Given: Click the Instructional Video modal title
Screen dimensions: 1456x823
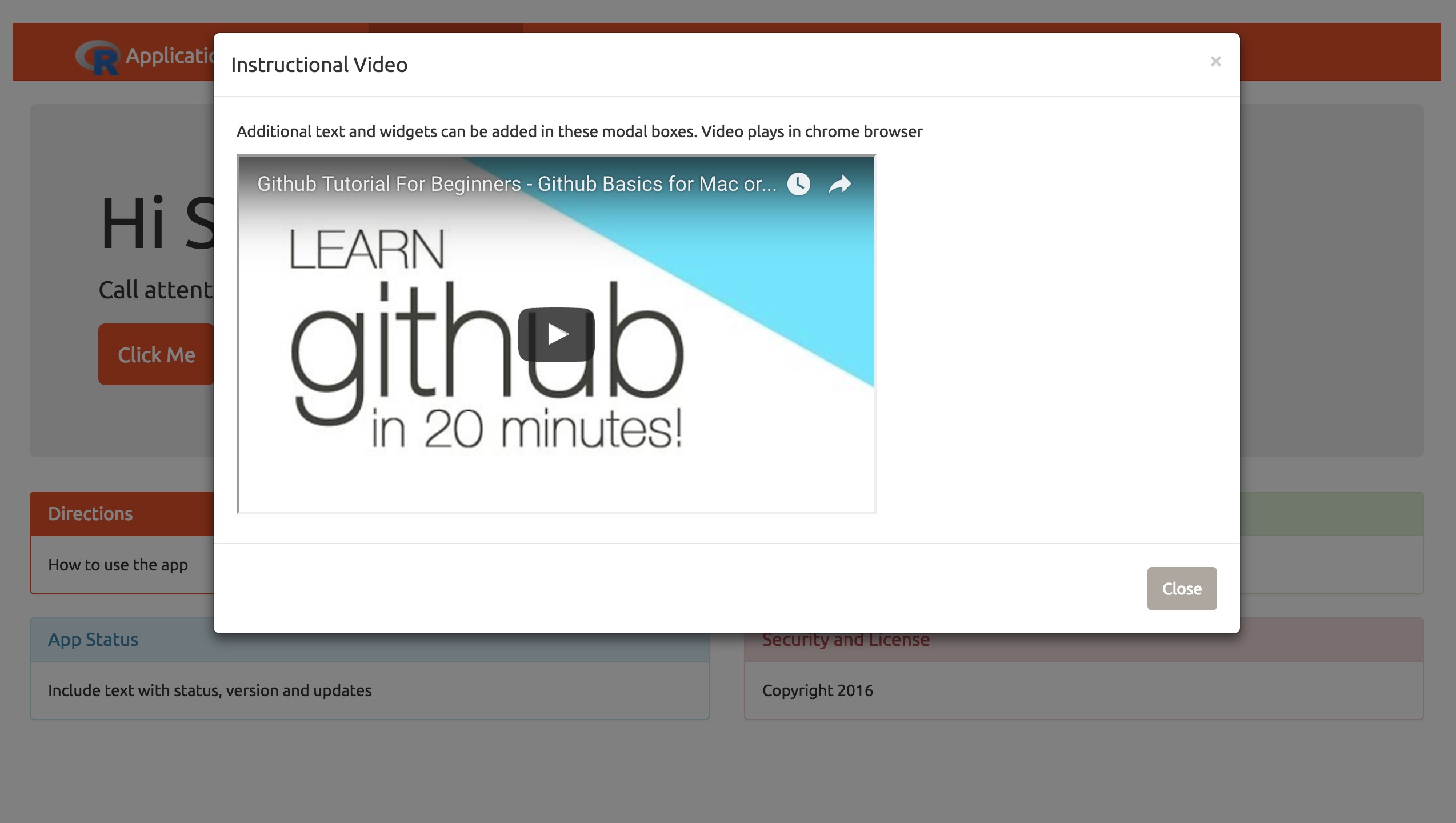Looking at the screenshot, I should click(319, 65).
